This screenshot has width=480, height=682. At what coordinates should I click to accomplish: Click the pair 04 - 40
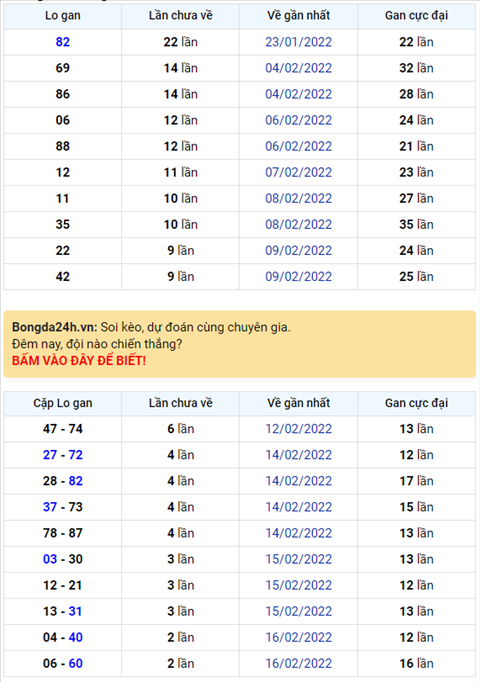63,638
